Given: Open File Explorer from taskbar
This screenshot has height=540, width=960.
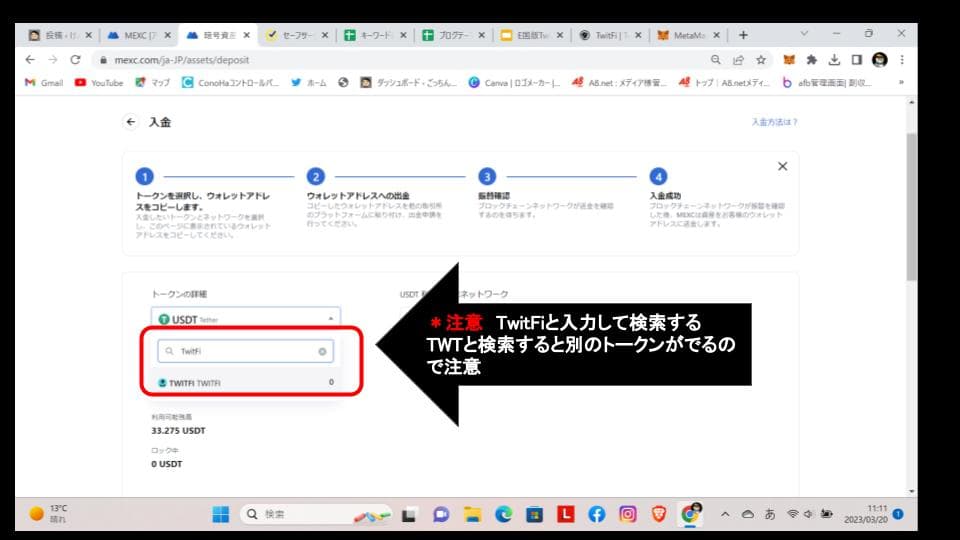Looking at the screenshot, I should (x=472, y=514).
